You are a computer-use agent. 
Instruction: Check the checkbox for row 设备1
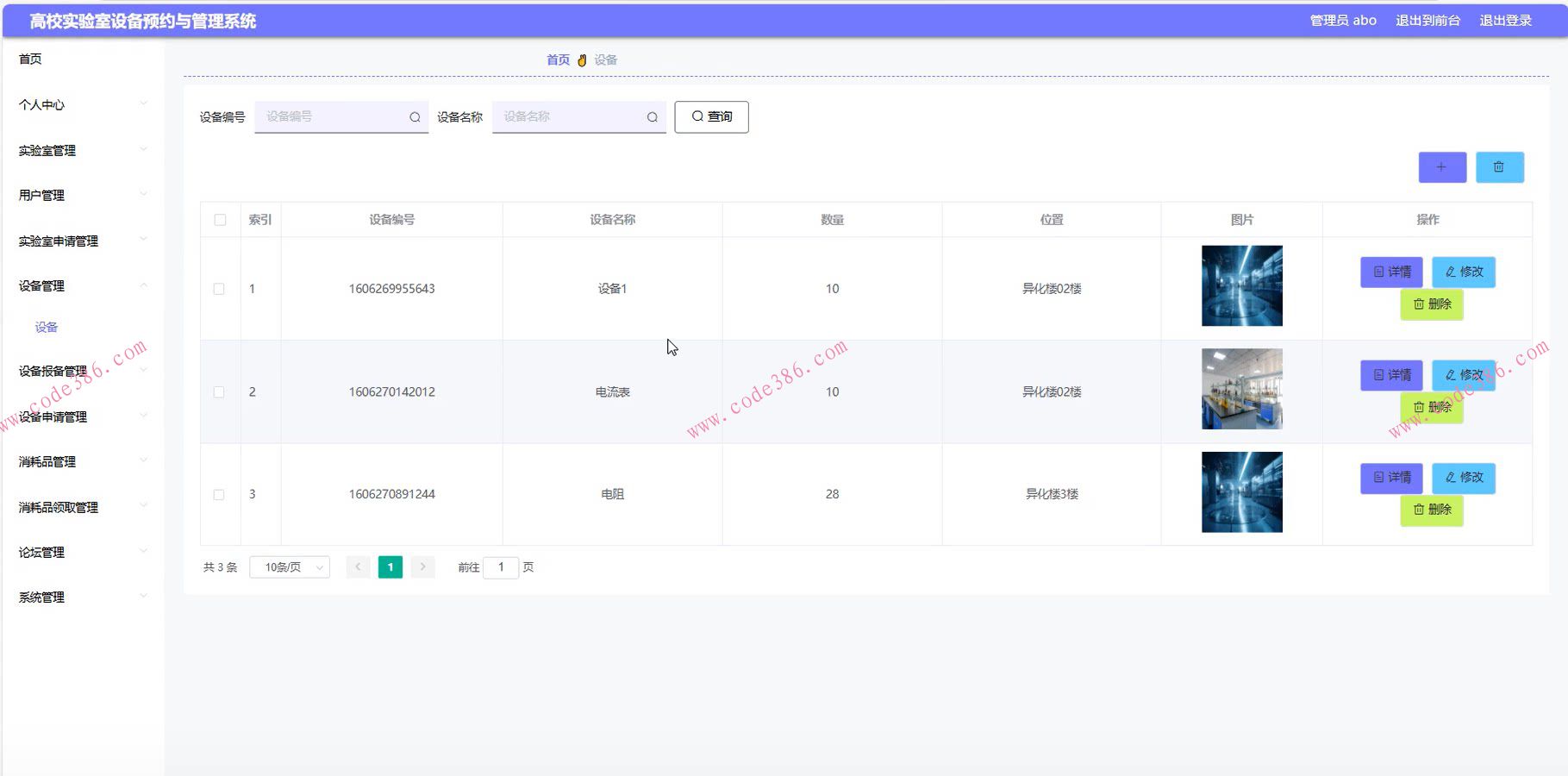point(219,289)
